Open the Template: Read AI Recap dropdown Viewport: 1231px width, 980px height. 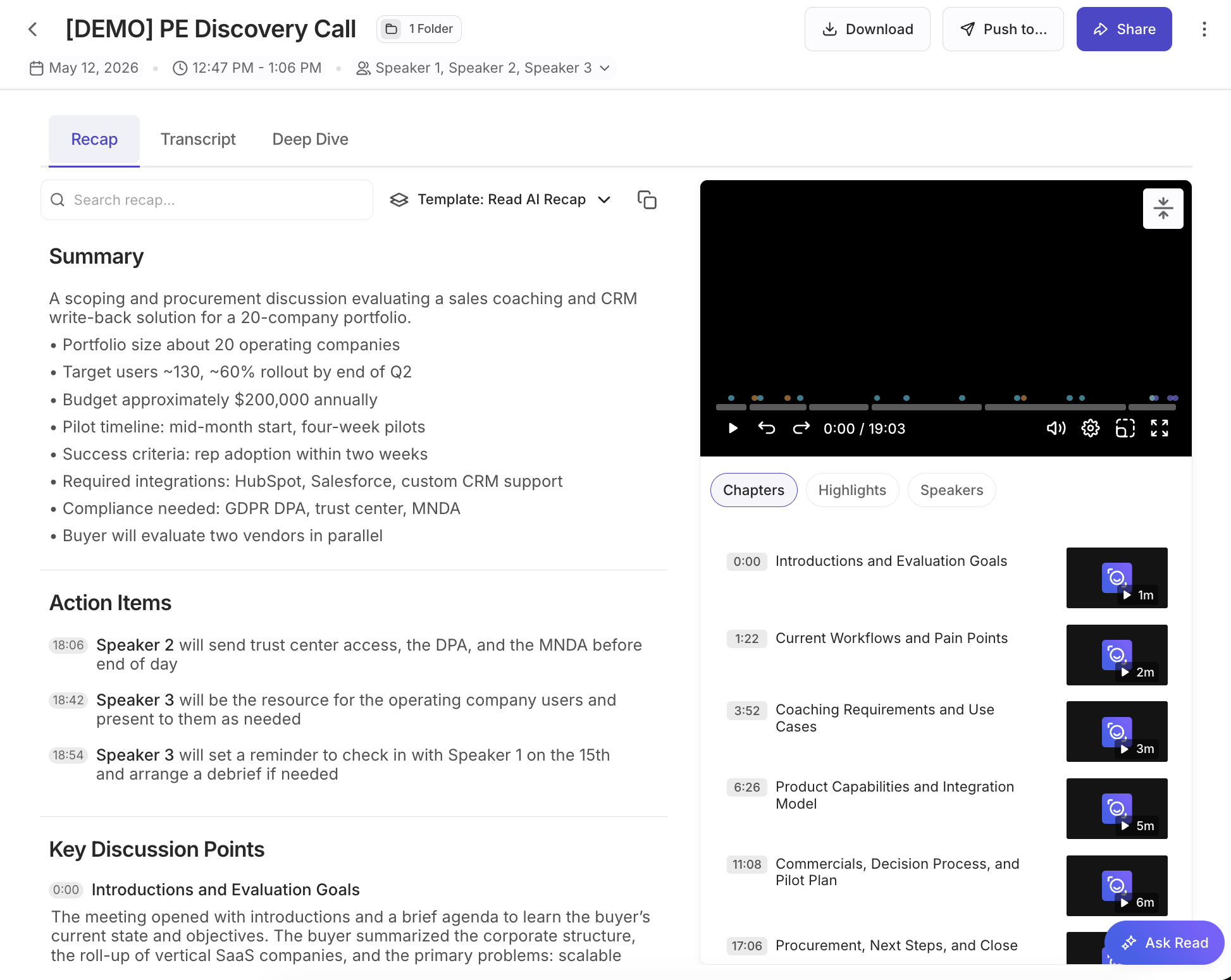(x=500, y=200)
